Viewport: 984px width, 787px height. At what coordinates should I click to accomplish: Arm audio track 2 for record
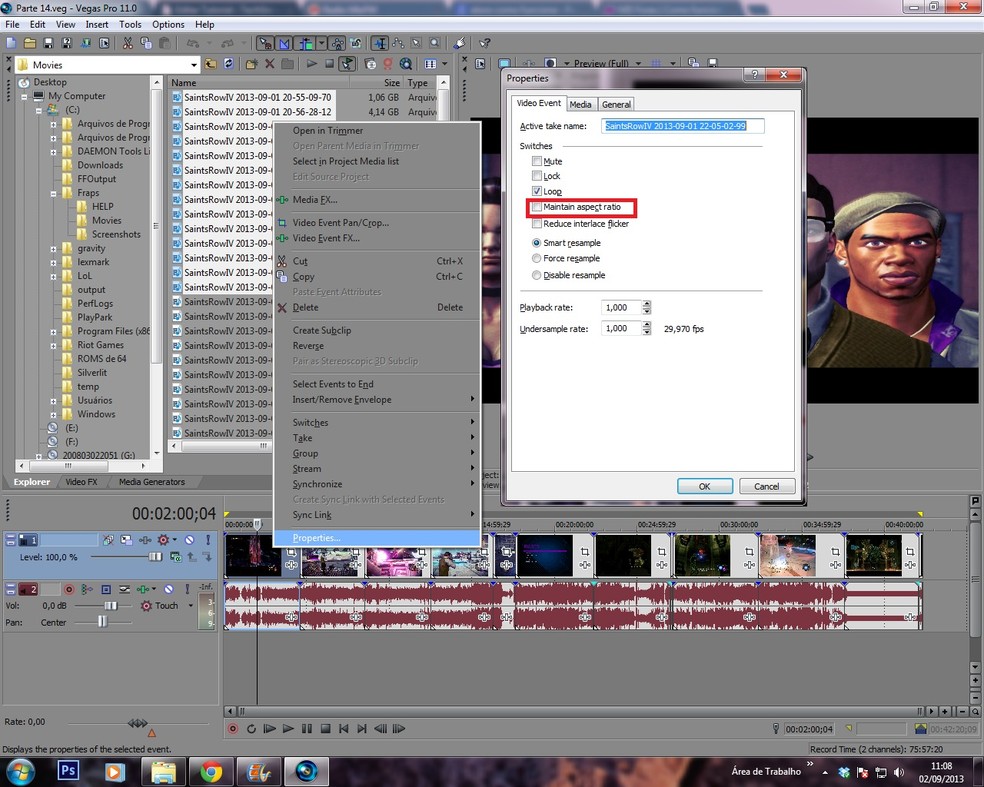coord(69,590)
